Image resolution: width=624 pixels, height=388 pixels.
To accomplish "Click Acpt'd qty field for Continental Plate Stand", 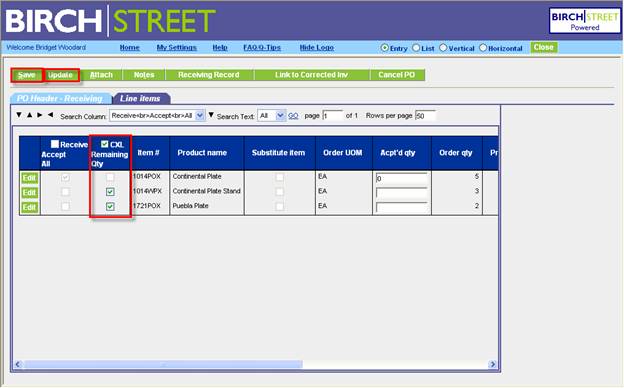I will pyautogui.click(x=402, y=193).
